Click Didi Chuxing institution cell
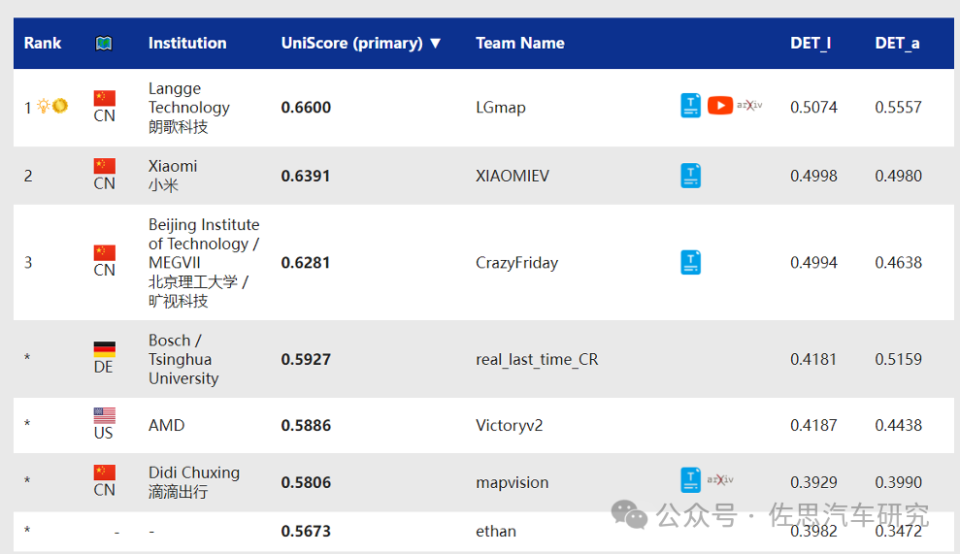The height and width of the screenshot is (554, 960). click(x=194, y=482)
